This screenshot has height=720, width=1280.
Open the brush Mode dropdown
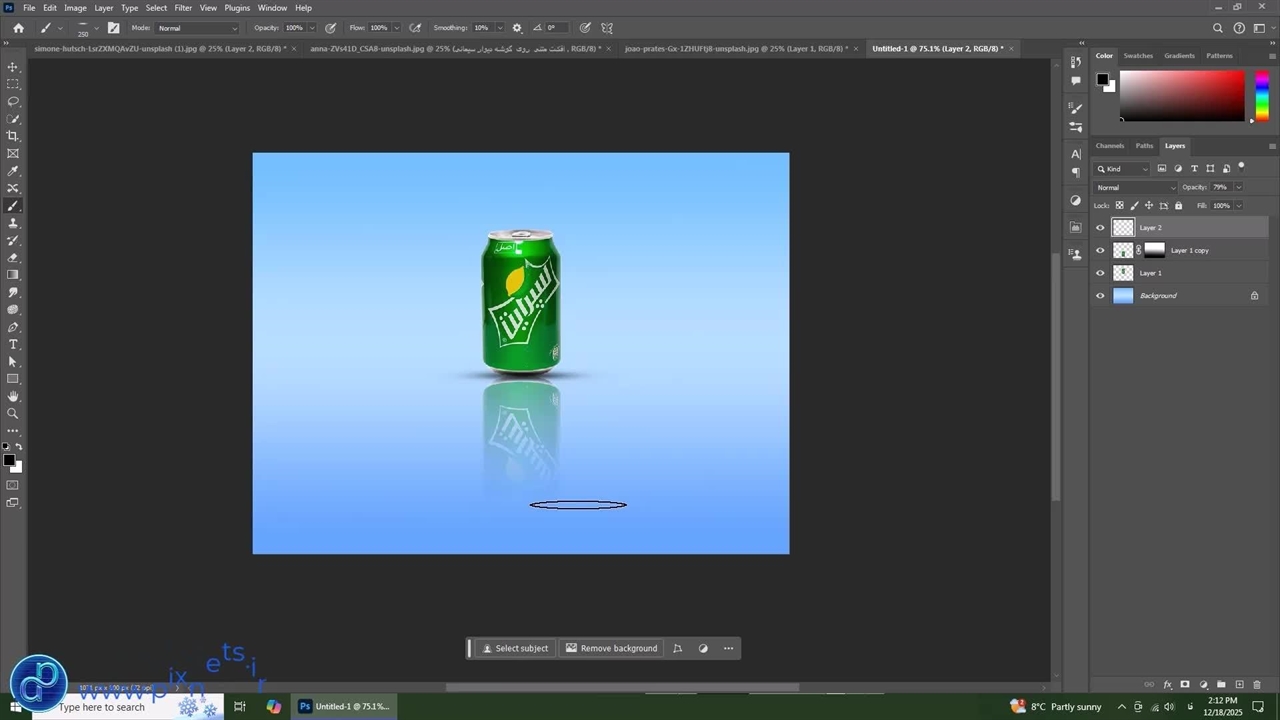[197, 28]
